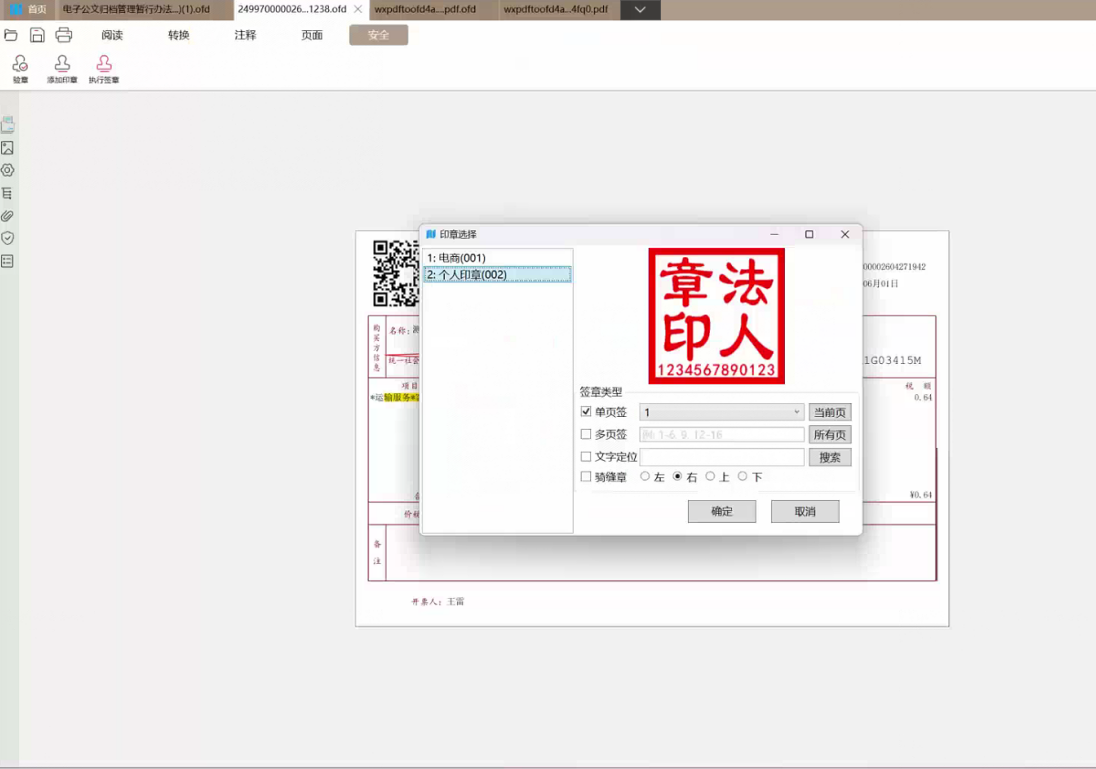Select the 左 radio option
The image size is (1096, 769).
[x=645, y=476]
